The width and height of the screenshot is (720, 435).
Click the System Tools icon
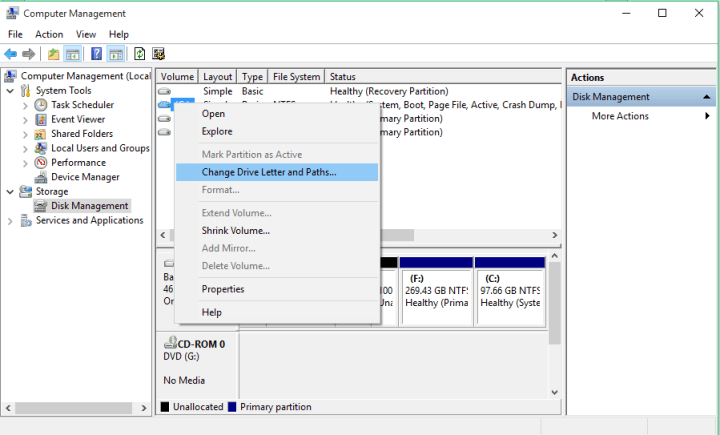[x=26, y=90]
